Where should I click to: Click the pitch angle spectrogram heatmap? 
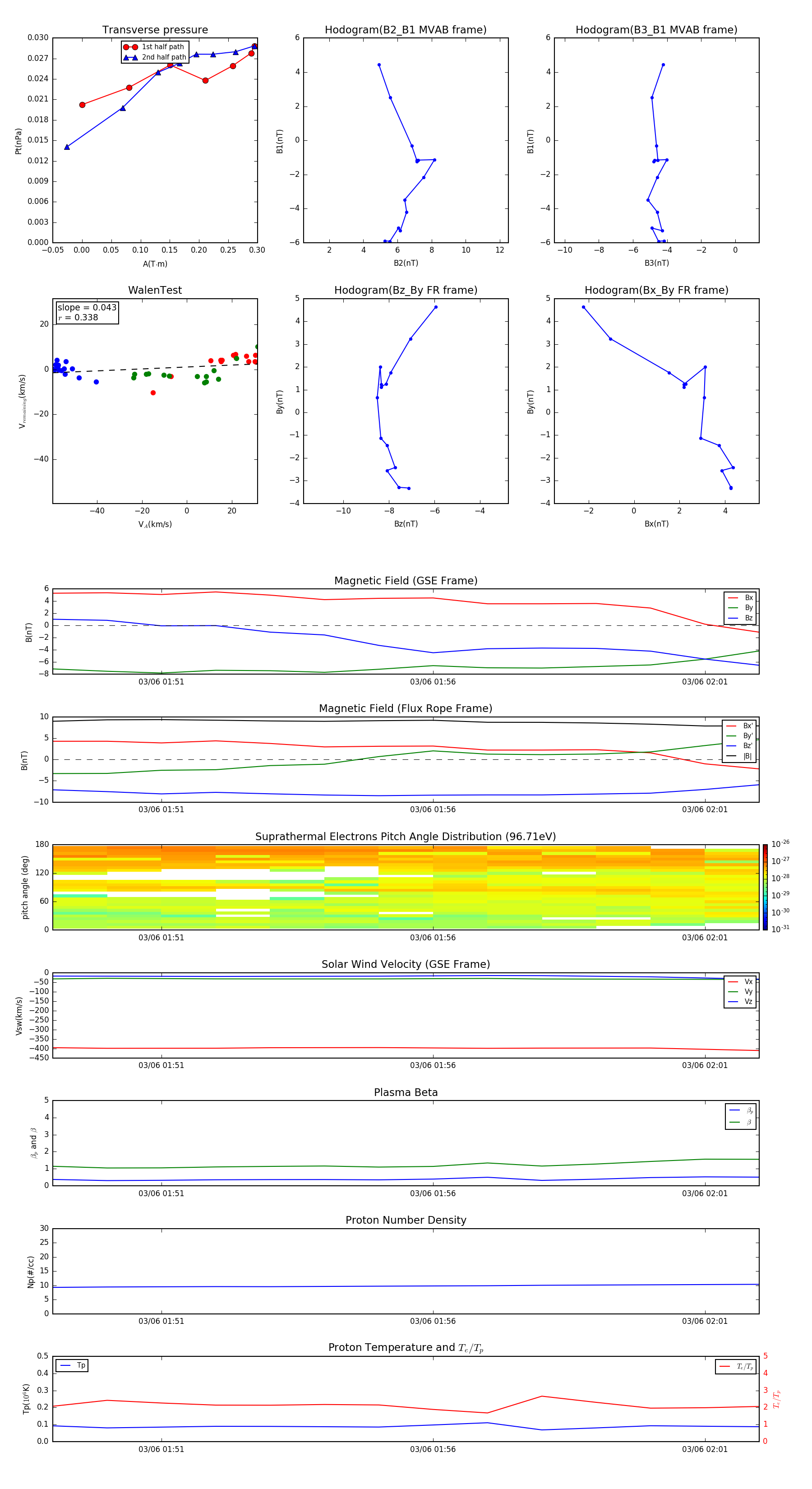[406, 887]
